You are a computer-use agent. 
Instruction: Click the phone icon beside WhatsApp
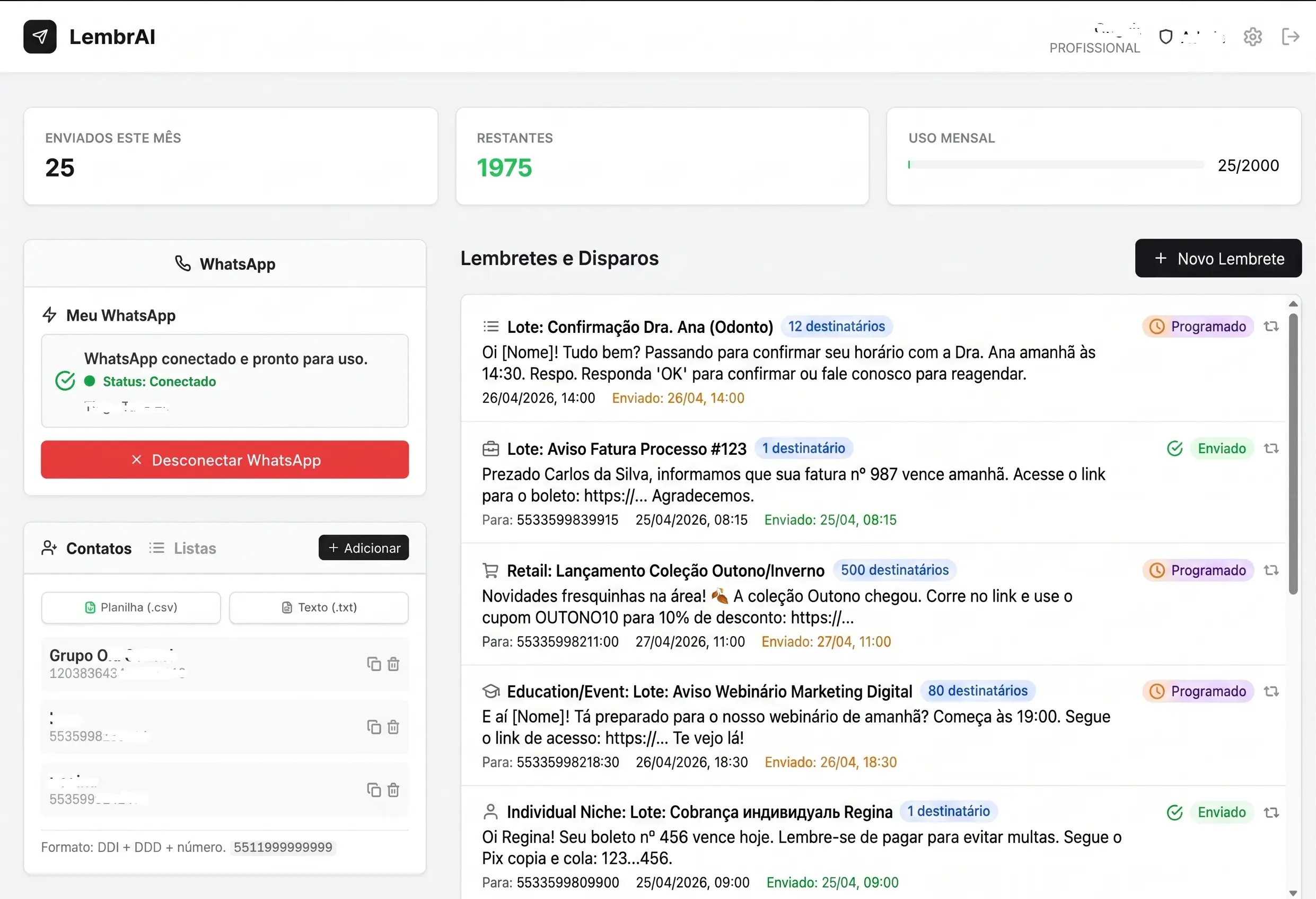tap(182, 264)
